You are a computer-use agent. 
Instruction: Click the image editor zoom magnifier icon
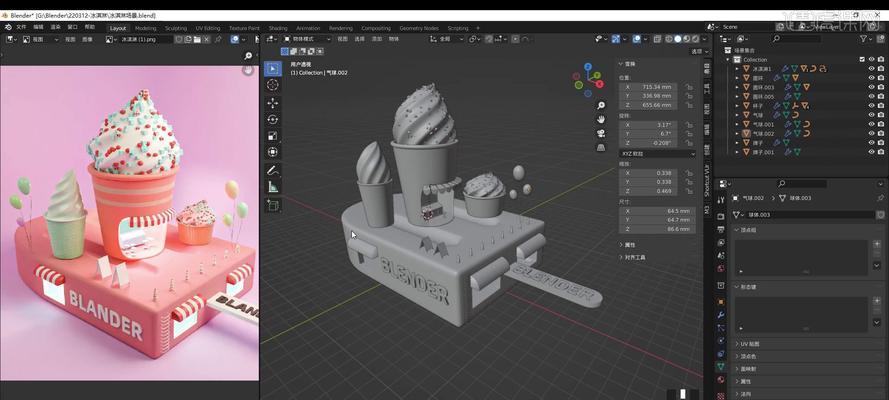248,56
